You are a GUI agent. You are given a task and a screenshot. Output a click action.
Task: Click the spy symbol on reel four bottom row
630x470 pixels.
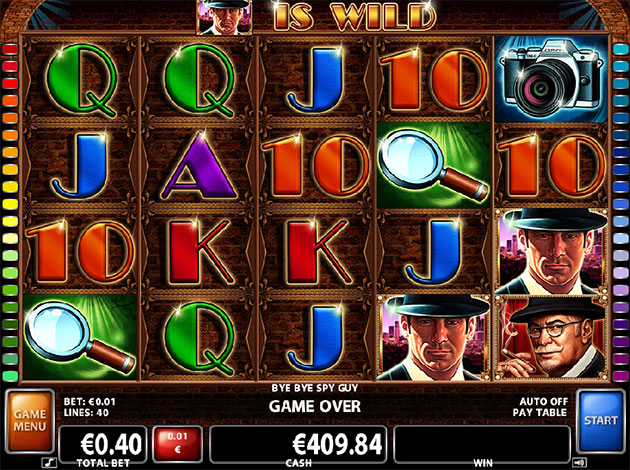[x=434, y=338]
